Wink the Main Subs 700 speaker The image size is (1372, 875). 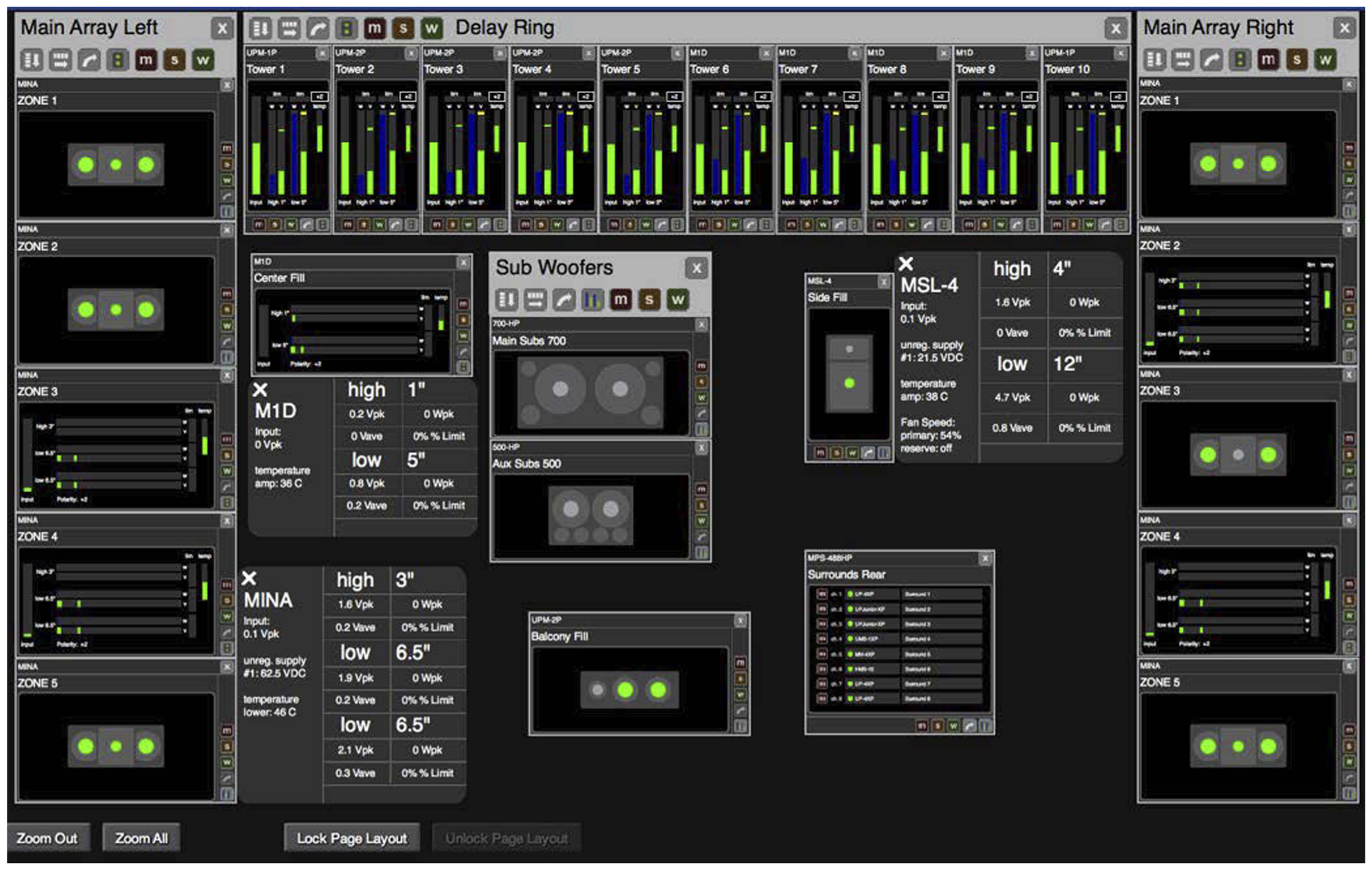coord(701,398)
